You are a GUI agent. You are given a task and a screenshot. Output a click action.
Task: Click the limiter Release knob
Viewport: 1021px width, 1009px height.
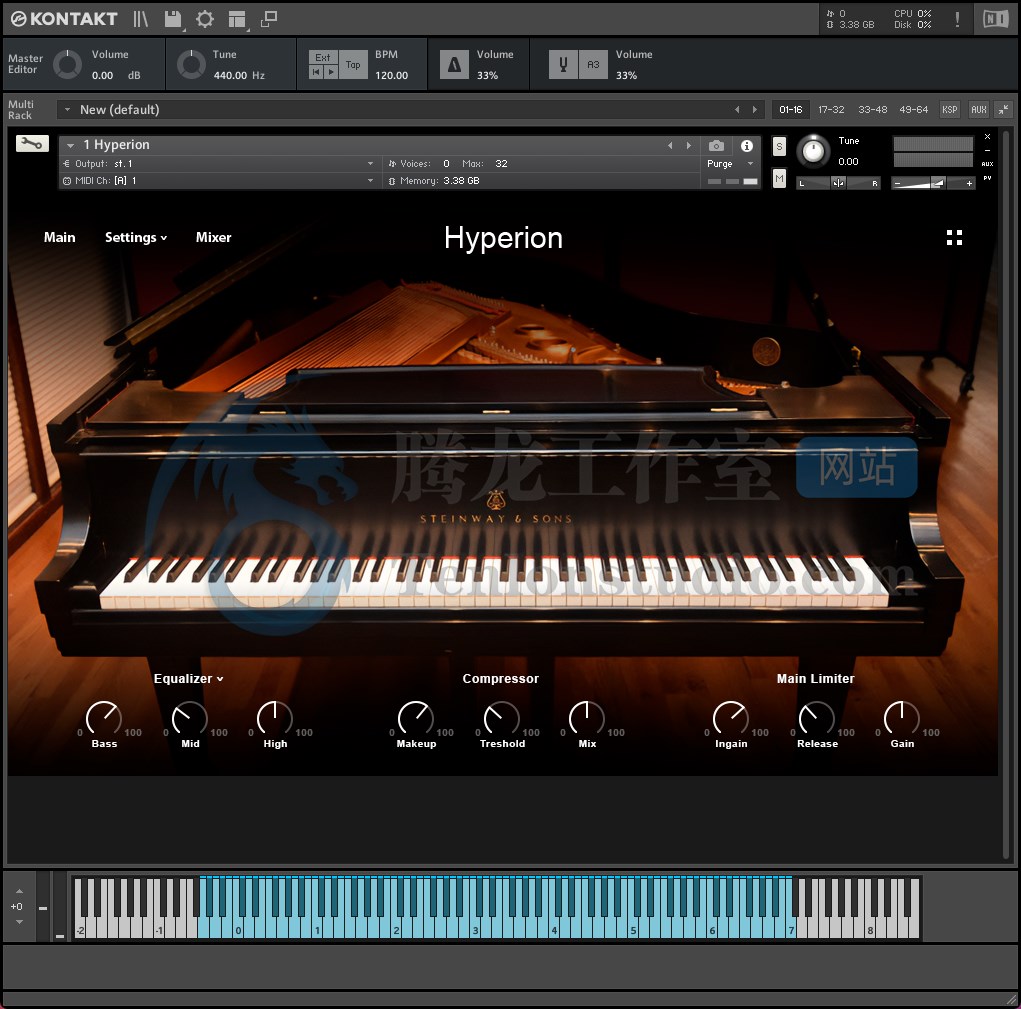tap(817, 719)
